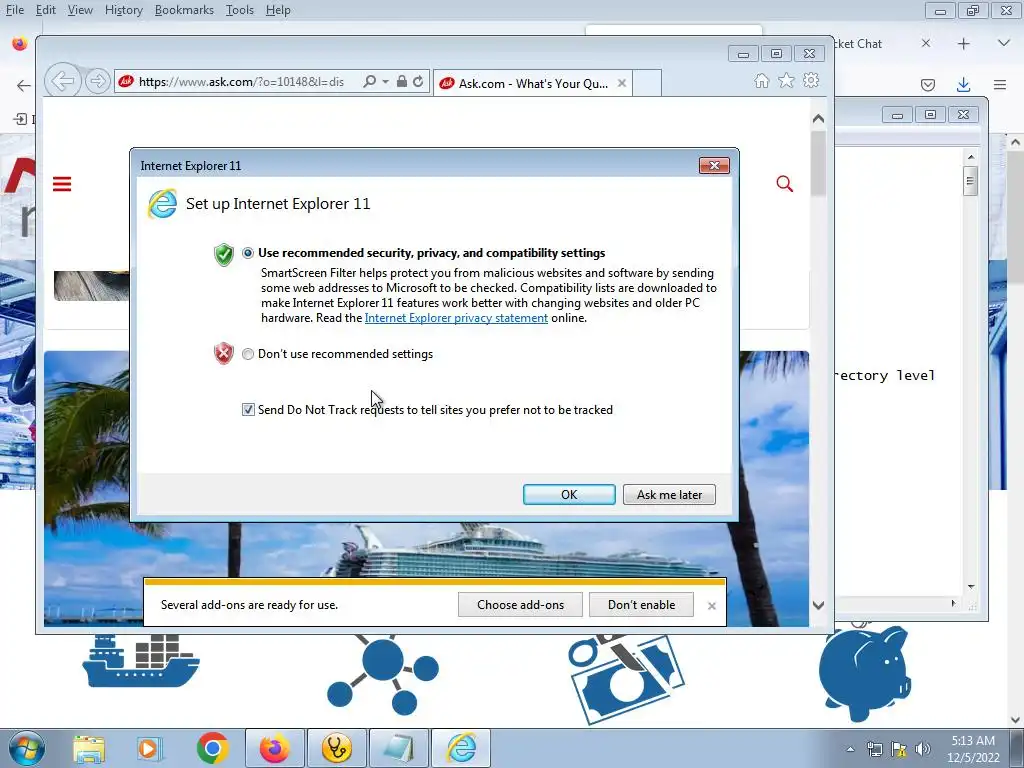This screenshot has width=1024, height=768.
Task: Expand the IE address bar autocomplete dropdown
Action: [x=385, y=82]
